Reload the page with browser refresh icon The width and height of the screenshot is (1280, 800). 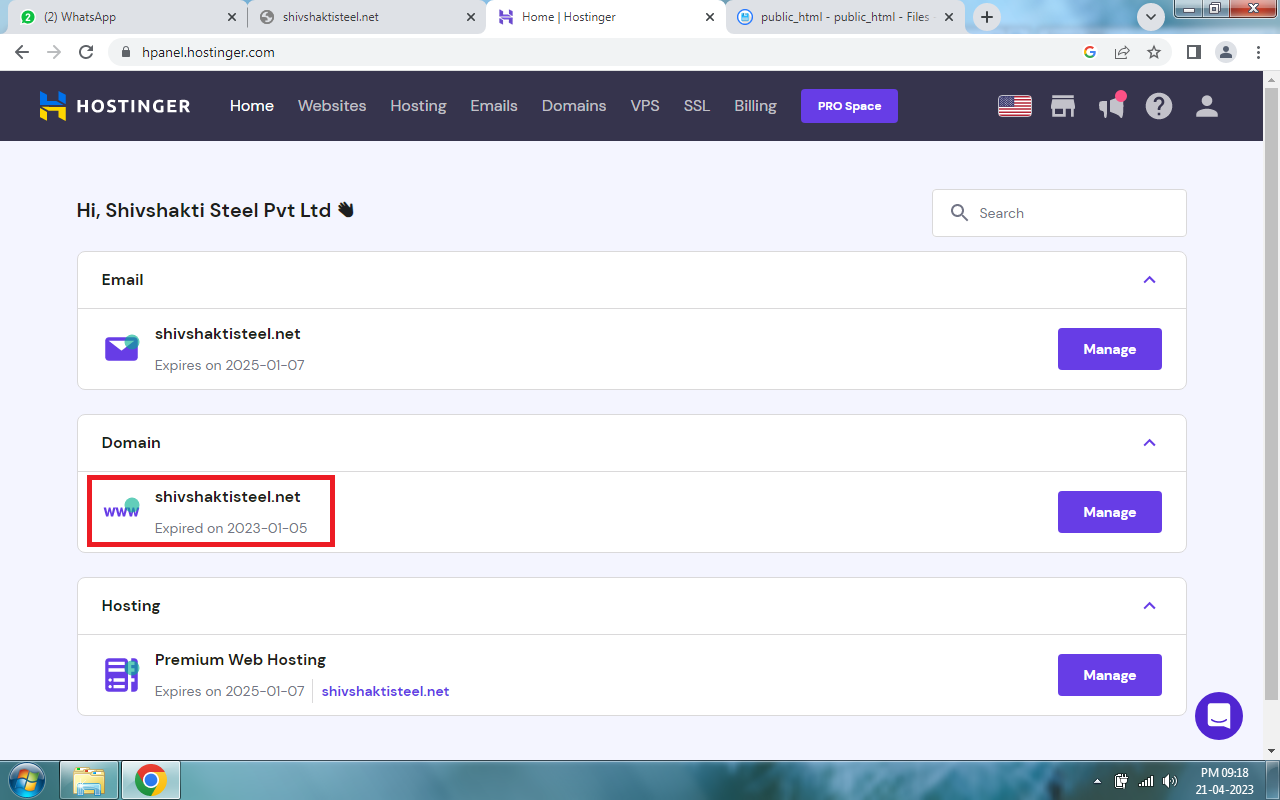tap(86, 52)
